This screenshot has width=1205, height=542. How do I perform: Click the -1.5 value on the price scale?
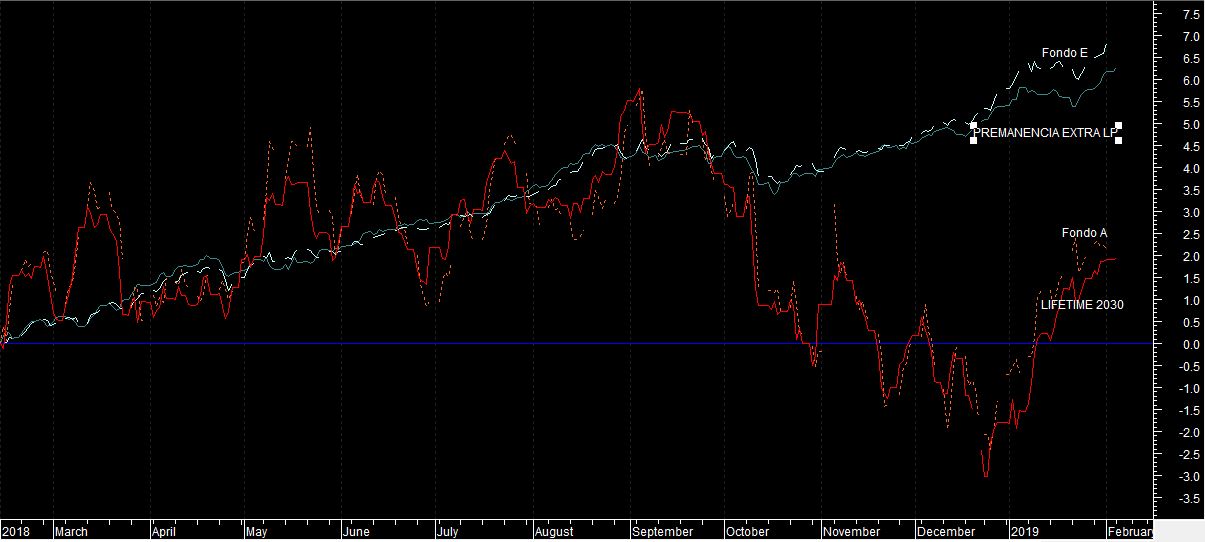1190,411
